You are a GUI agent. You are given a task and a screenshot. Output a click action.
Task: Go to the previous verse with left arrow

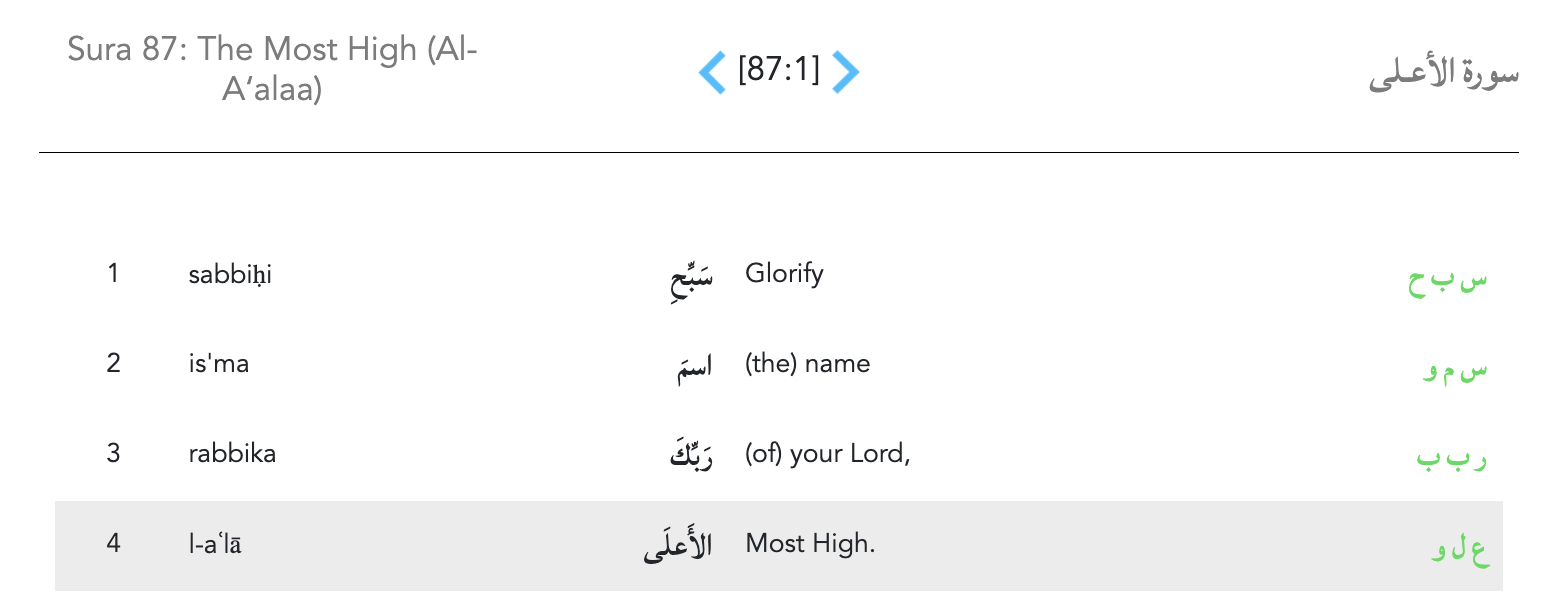click(712, 72)
